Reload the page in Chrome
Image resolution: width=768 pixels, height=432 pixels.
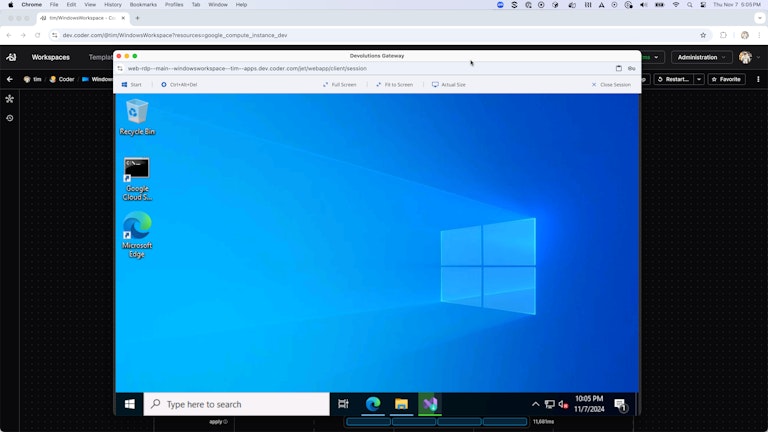point(37,35)
